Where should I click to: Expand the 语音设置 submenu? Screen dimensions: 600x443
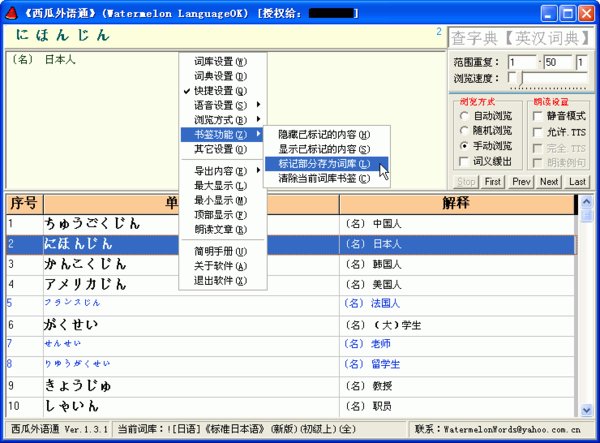pyautogui.click(x=221, y=105)
